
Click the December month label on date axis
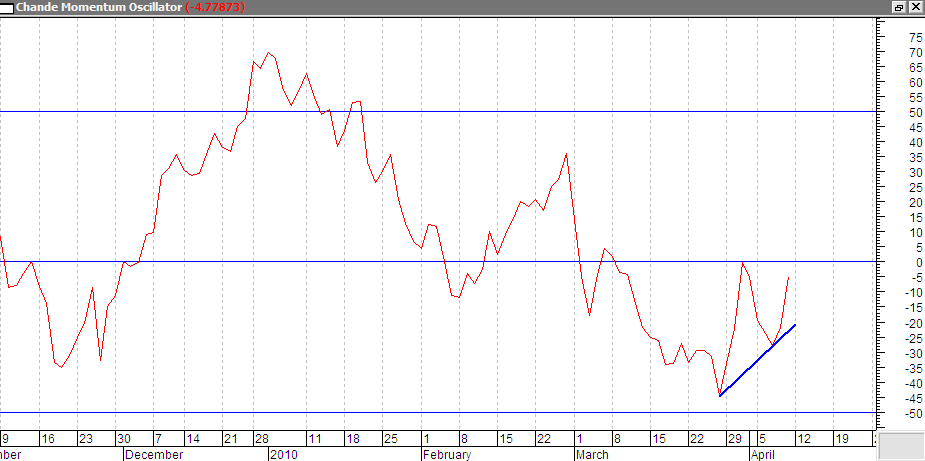(155, 455)
